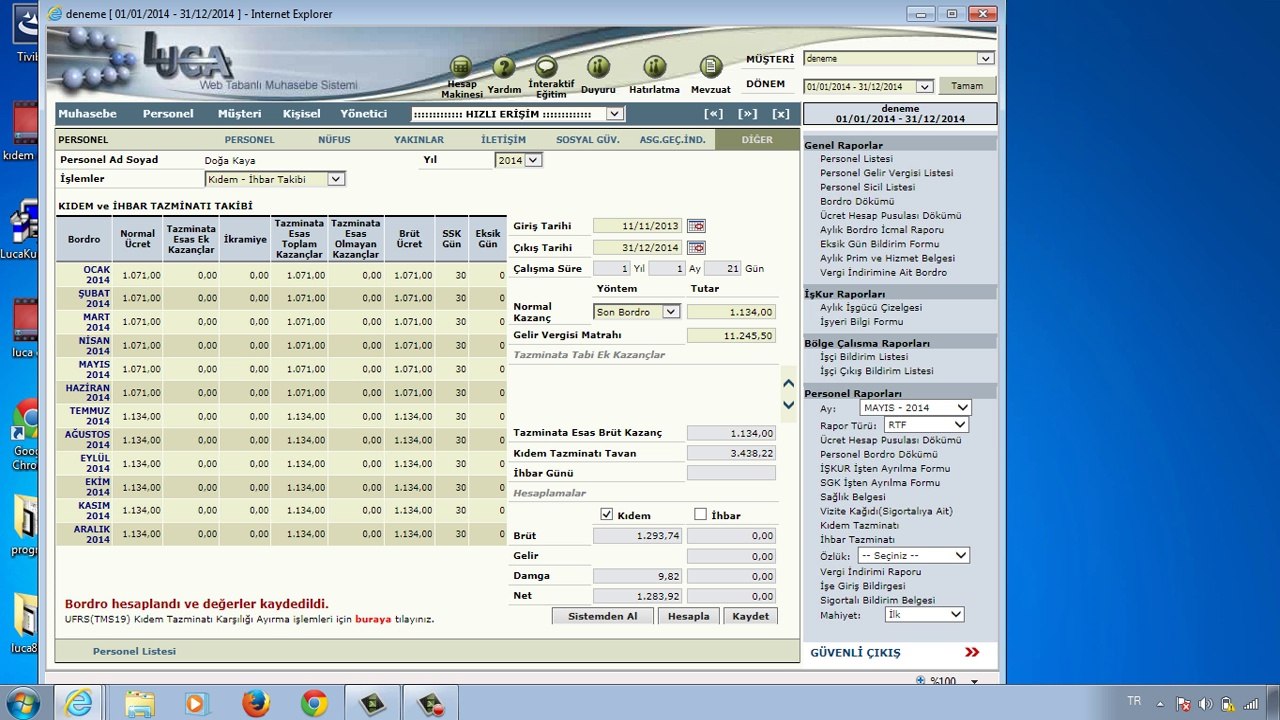This screenshot has height=720, width=1280.
Task: Enable the İhbar checkbox
Action: click(x=701, y=514)
